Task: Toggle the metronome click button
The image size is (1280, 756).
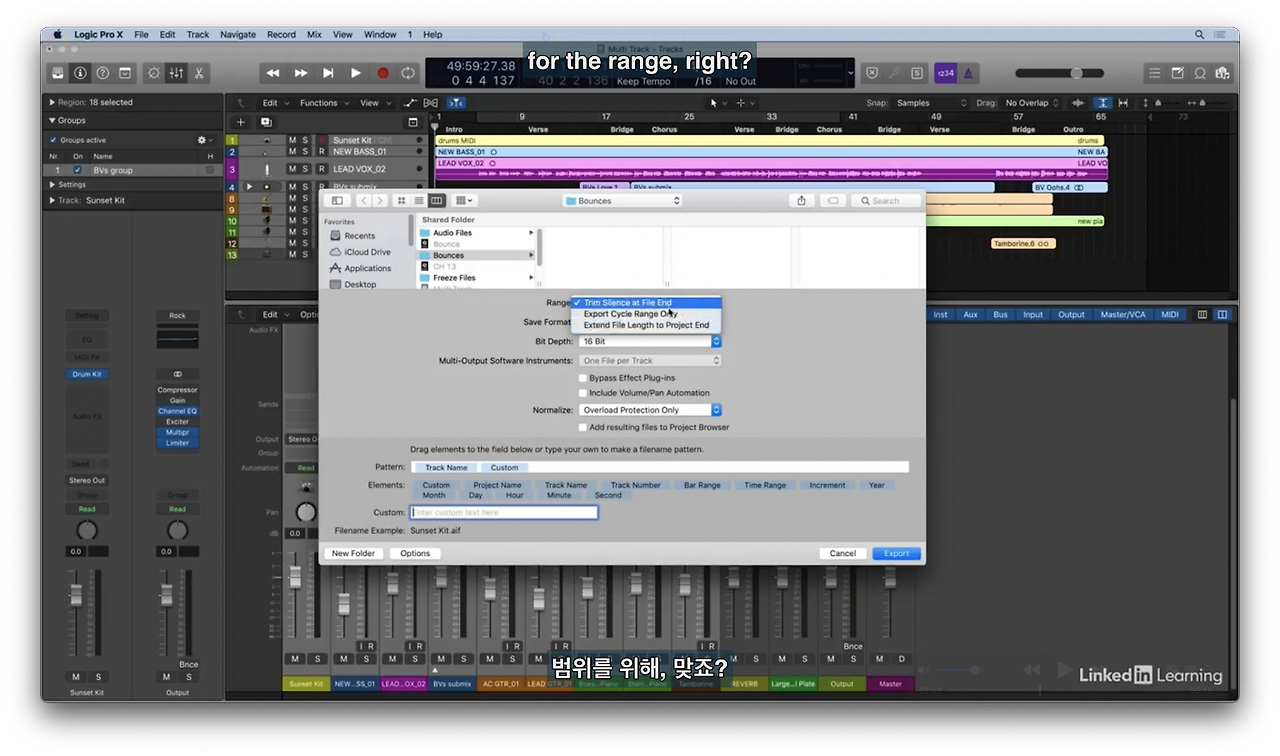Action: click(970, 73)
